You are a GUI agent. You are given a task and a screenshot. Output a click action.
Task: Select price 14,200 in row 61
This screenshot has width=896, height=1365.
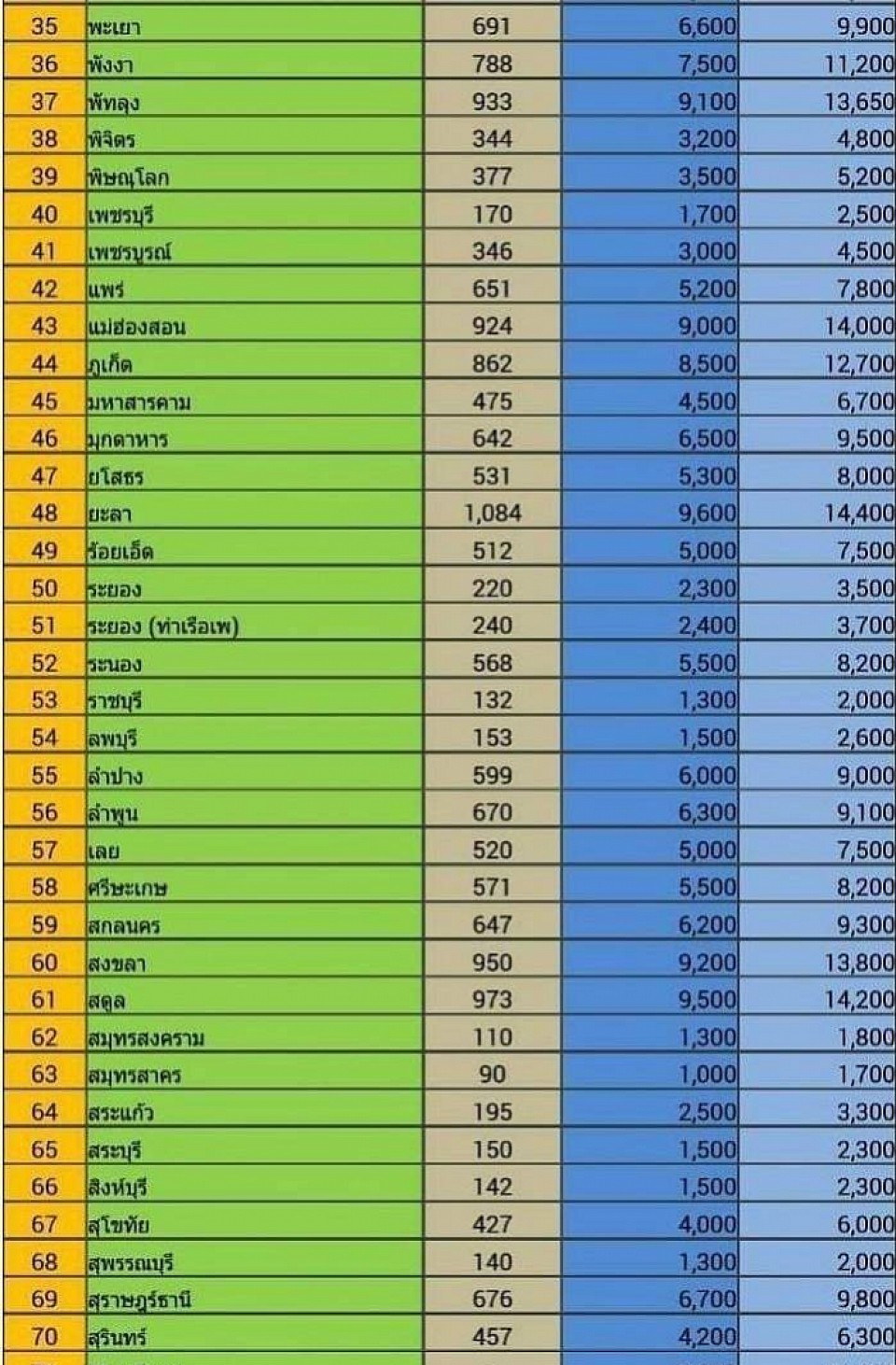(818, 1000)
